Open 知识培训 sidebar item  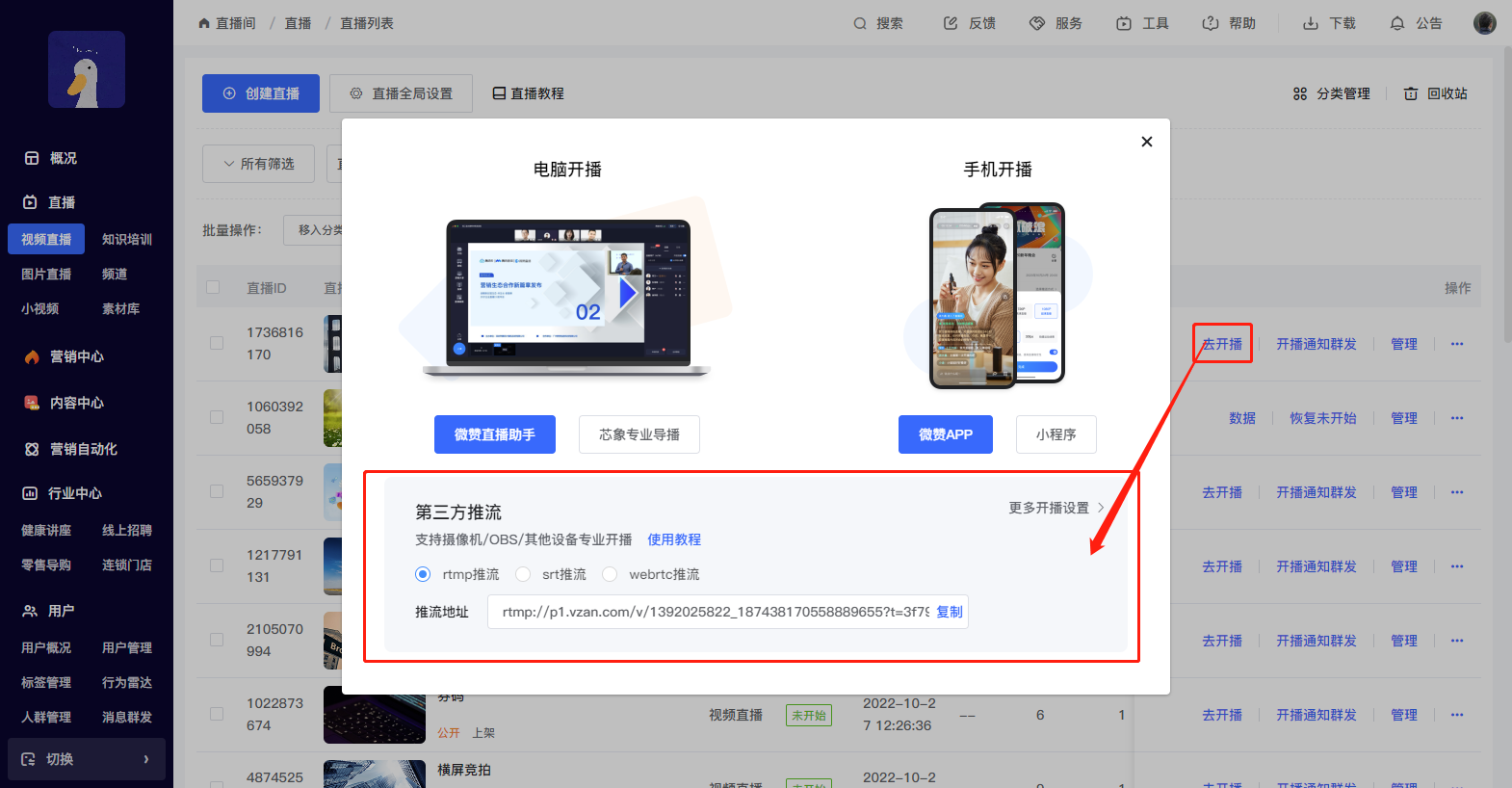coord(127,239)
